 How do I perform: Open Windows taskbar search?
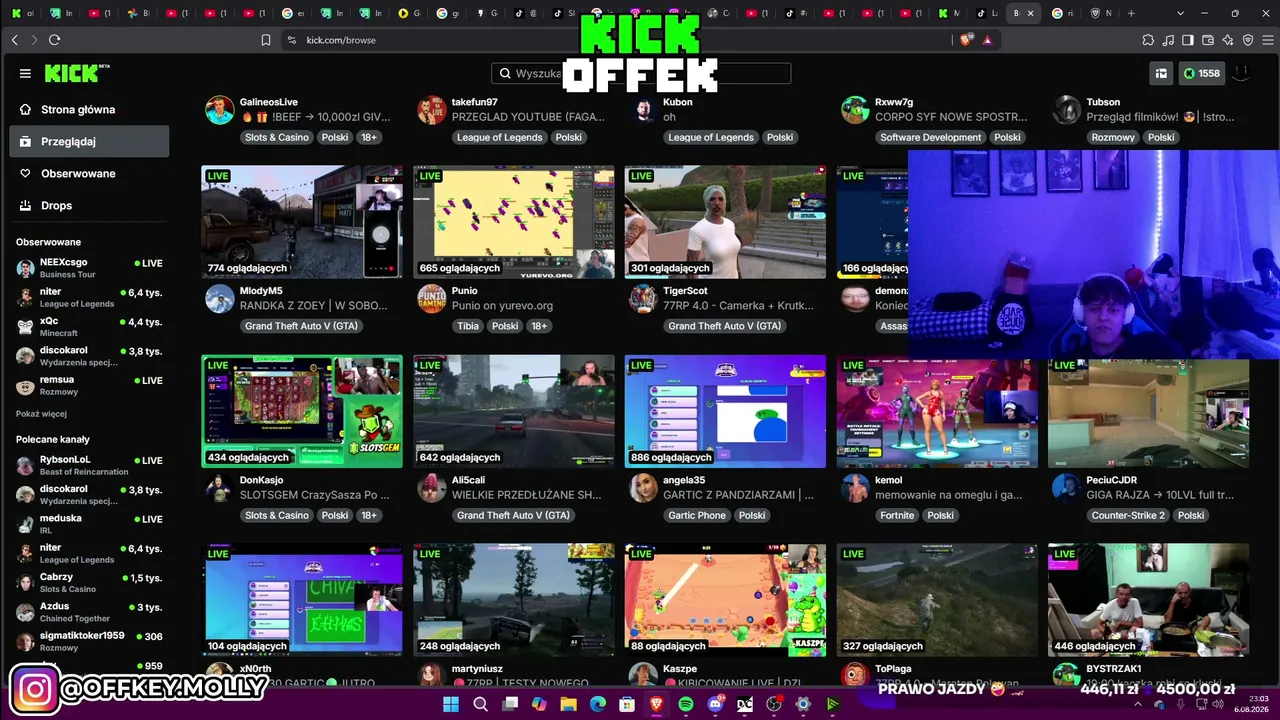[480, 704]
